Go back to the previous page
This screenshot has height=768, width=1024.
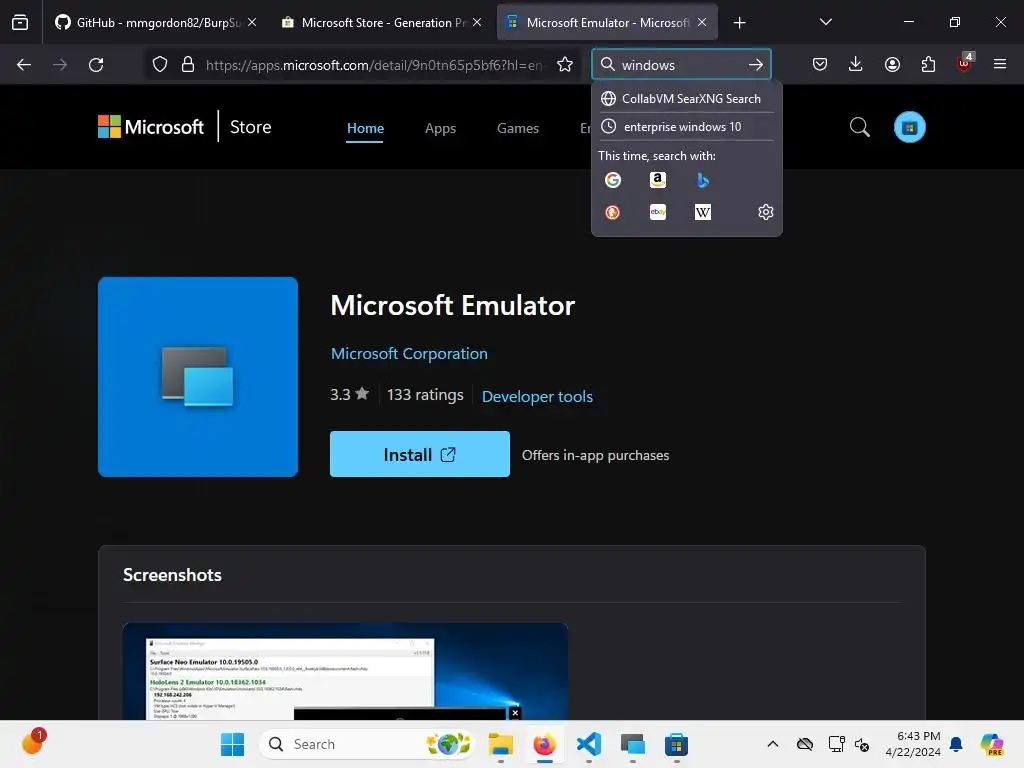click(24, 65)
